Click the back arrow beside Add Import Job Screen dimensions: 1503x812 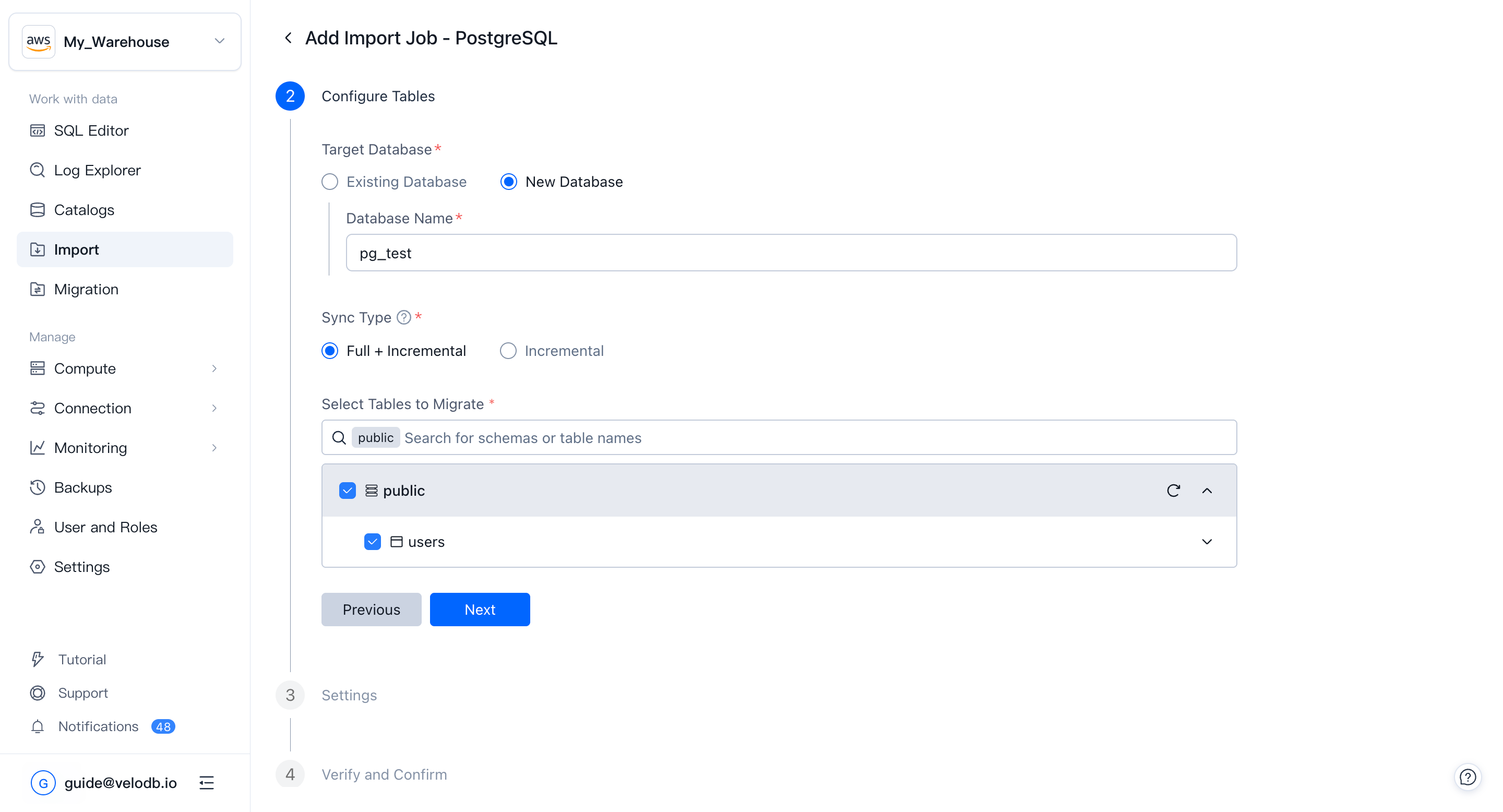point(288,38)
